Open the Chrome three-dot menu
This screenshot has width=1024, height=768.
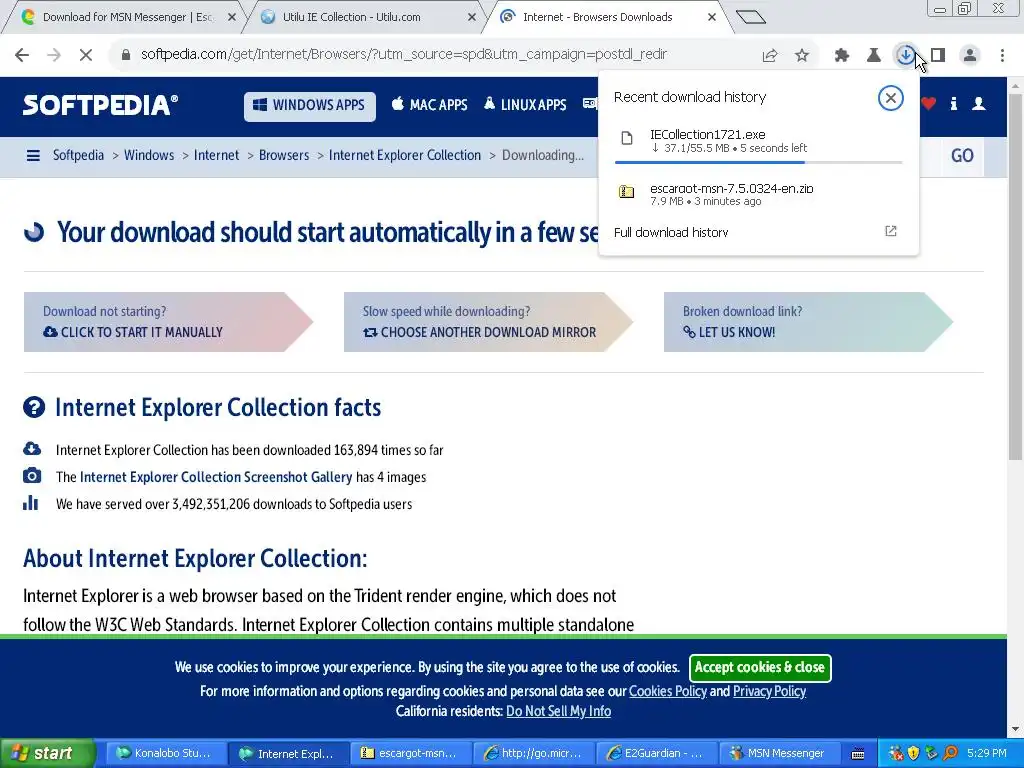point(1002,56)
